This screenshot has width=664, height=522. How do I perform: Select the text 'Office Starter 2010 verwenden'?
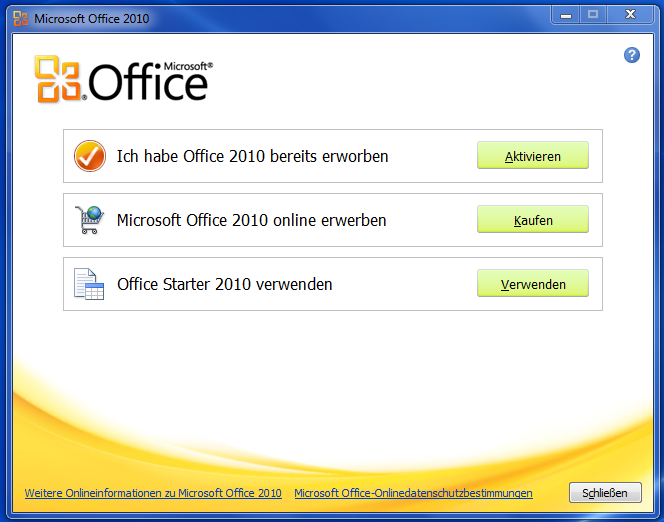point(224,284)
